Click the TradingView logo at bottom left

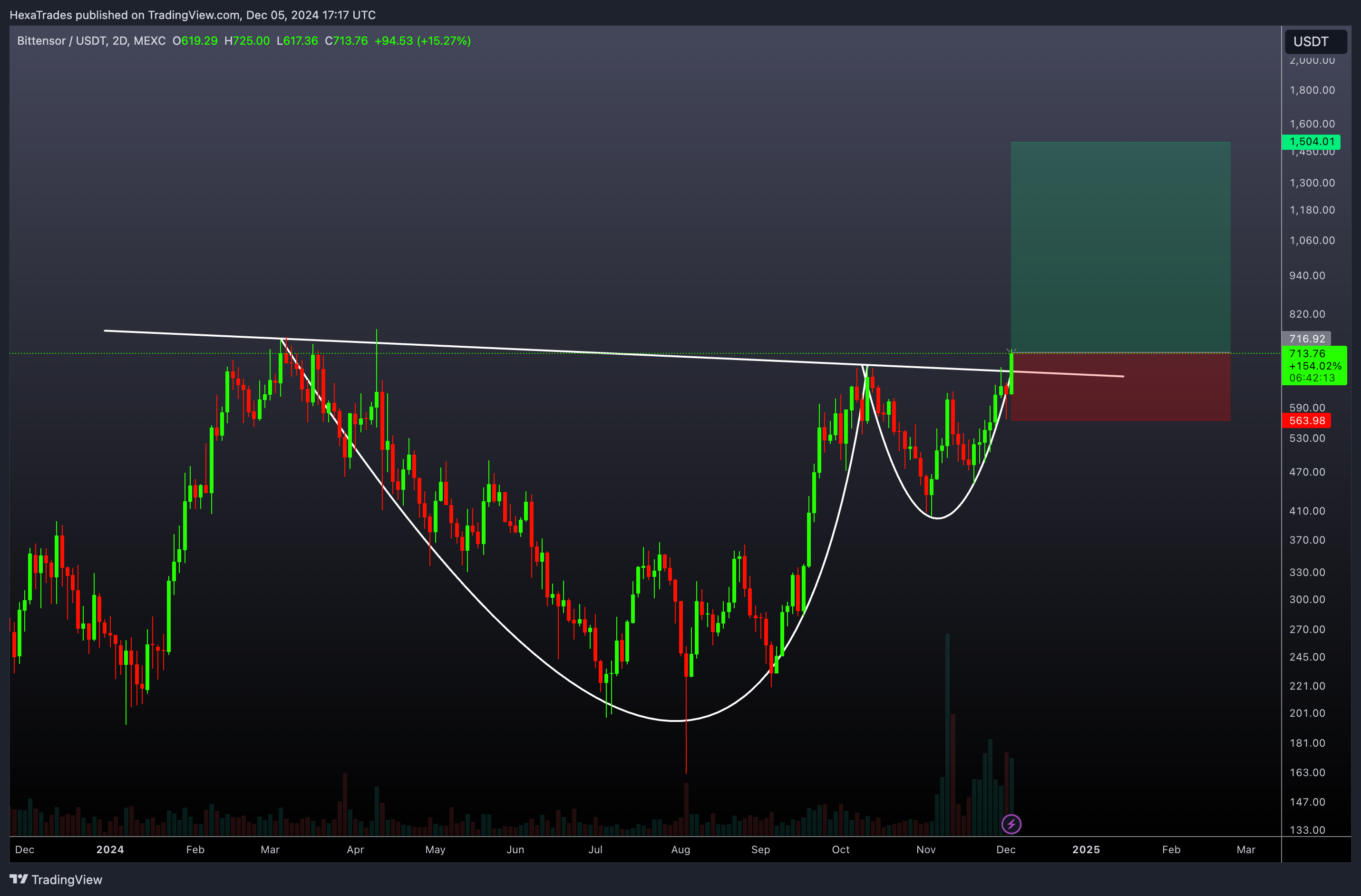(x=56, y=879)
